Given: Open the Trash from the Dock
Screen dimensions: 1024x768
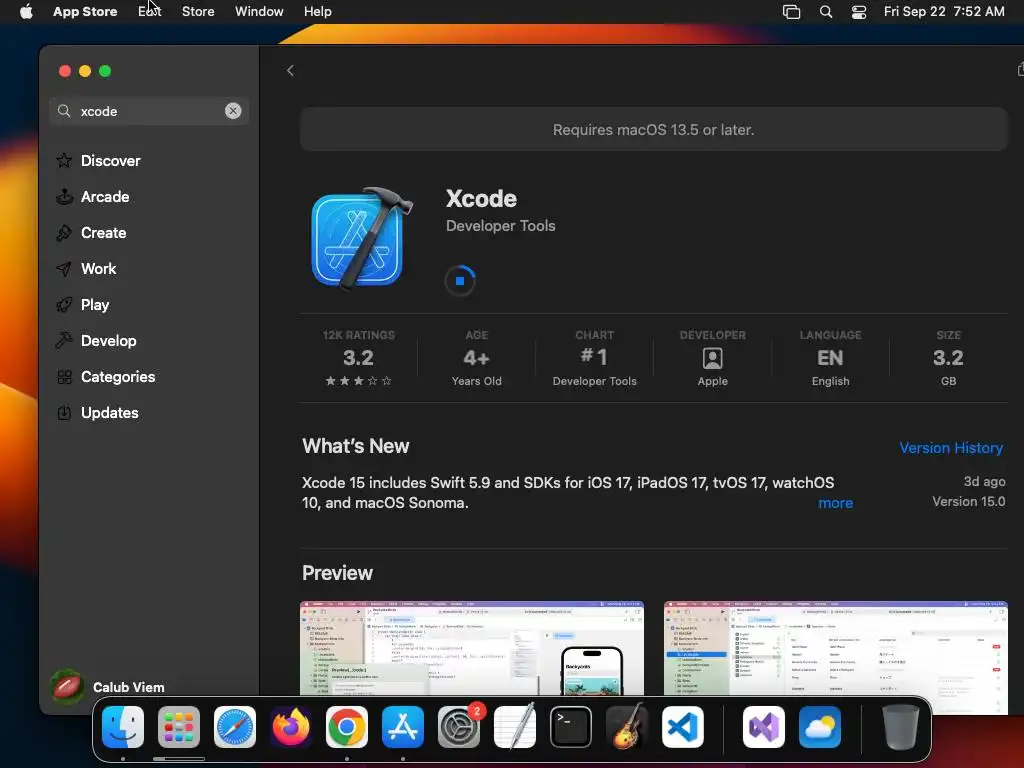Looking at the screenshot, I should click(901, 727).
